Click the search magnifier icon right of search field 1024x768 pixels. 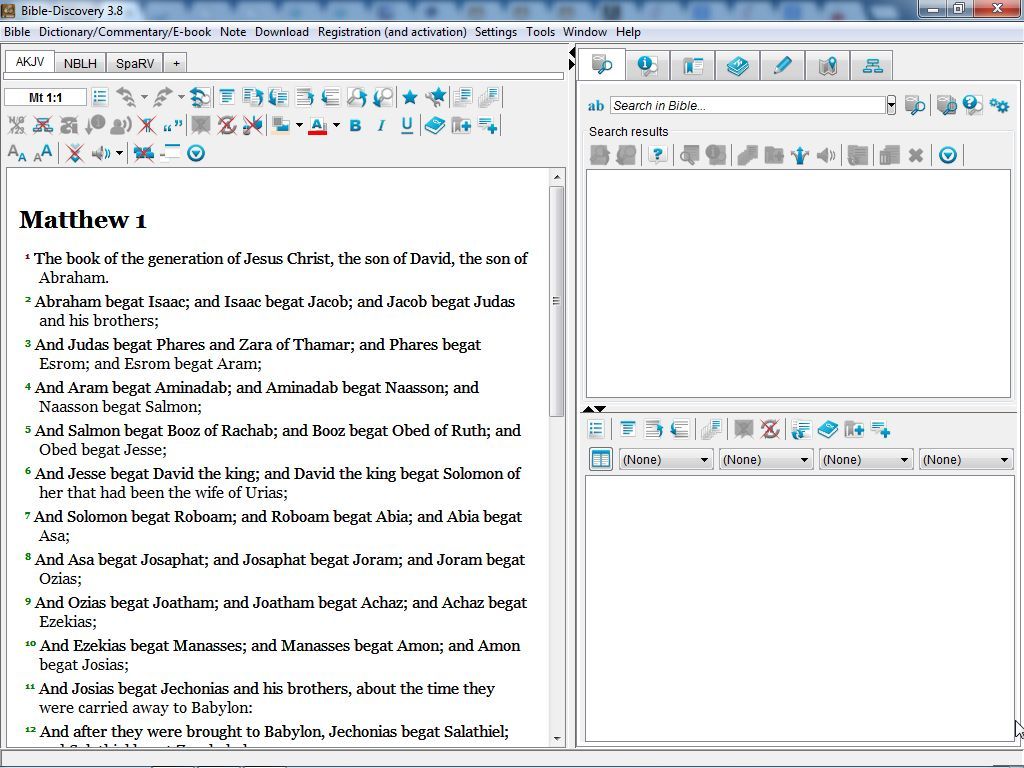pyautogui.click(x=914, y=105)
